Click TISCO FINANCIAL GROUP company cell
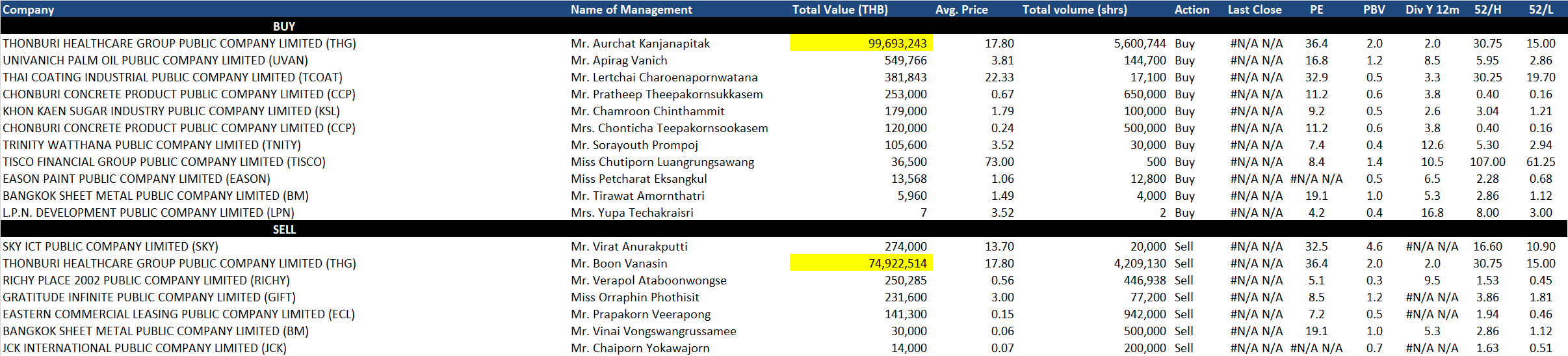Image resolution: width=1568 pixels, height=356 pixels. [x=164, y=162]
